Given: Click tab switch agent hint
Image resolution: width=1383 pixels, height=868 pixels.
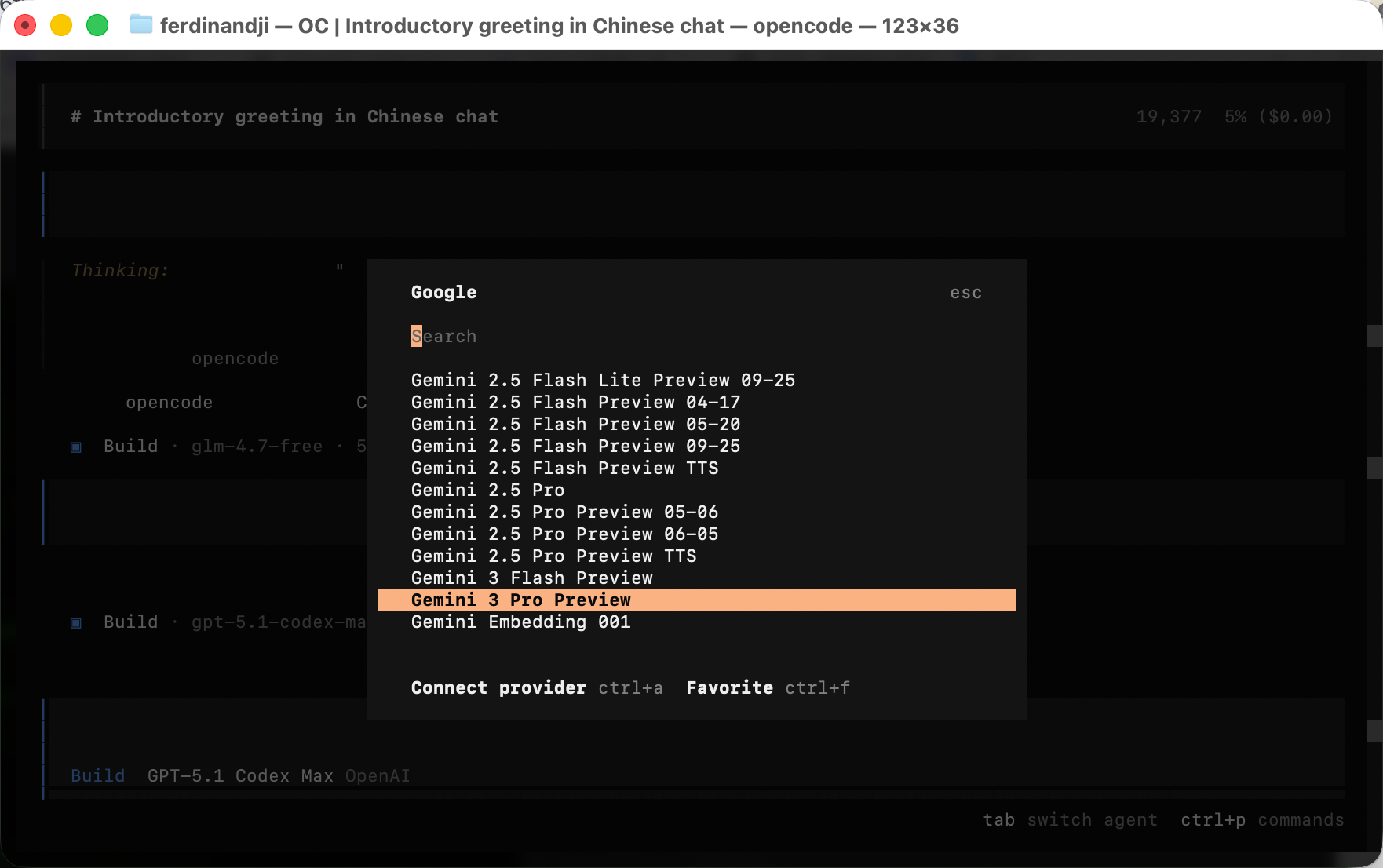Looking at the screenshot, I should point(1070,819).
